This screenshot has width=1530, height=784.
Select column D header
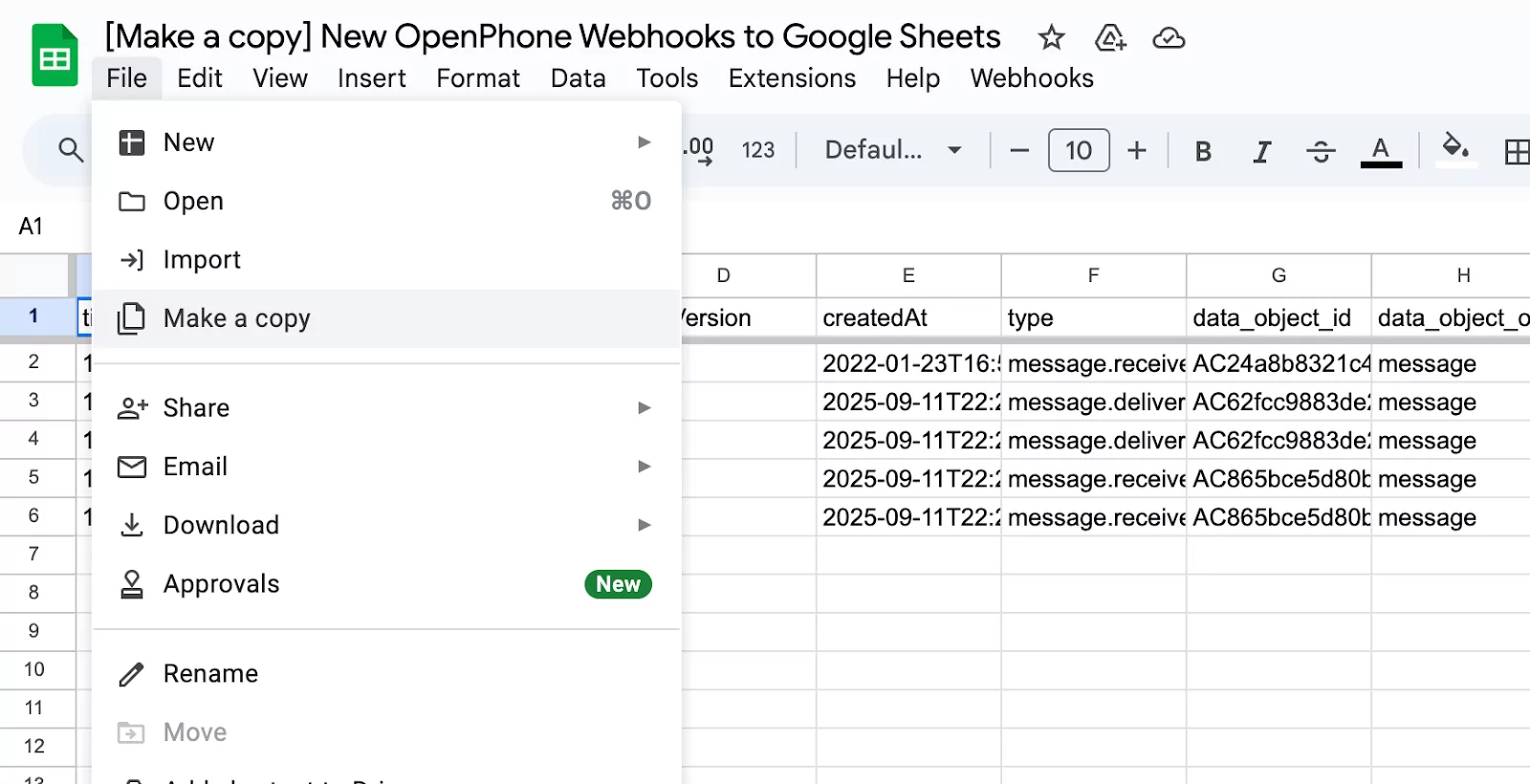pyautogui.click(x=749, y=275)
